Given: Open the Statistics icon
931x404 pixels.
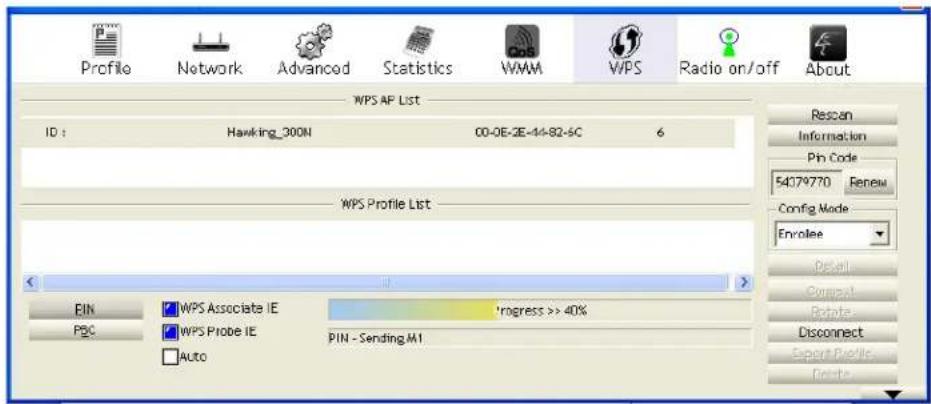Looking at the screenshot, I should (417, 50).
